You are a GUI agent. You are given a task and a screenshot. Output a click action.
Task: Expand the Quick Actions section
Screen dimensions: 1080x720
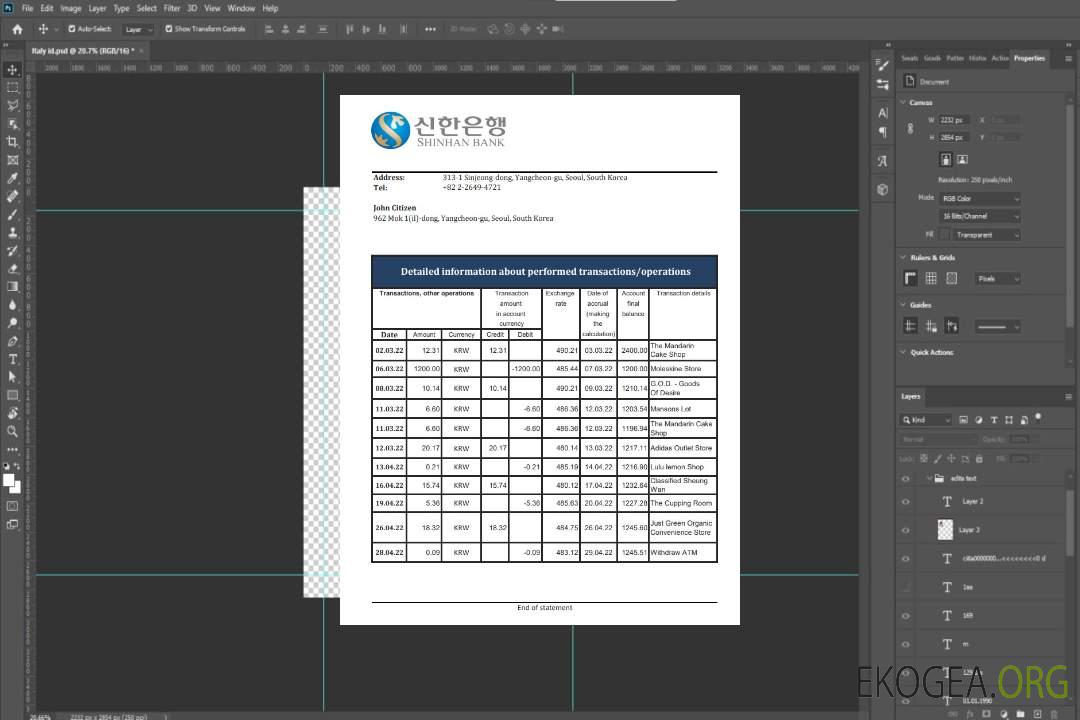tap(903, 352)
